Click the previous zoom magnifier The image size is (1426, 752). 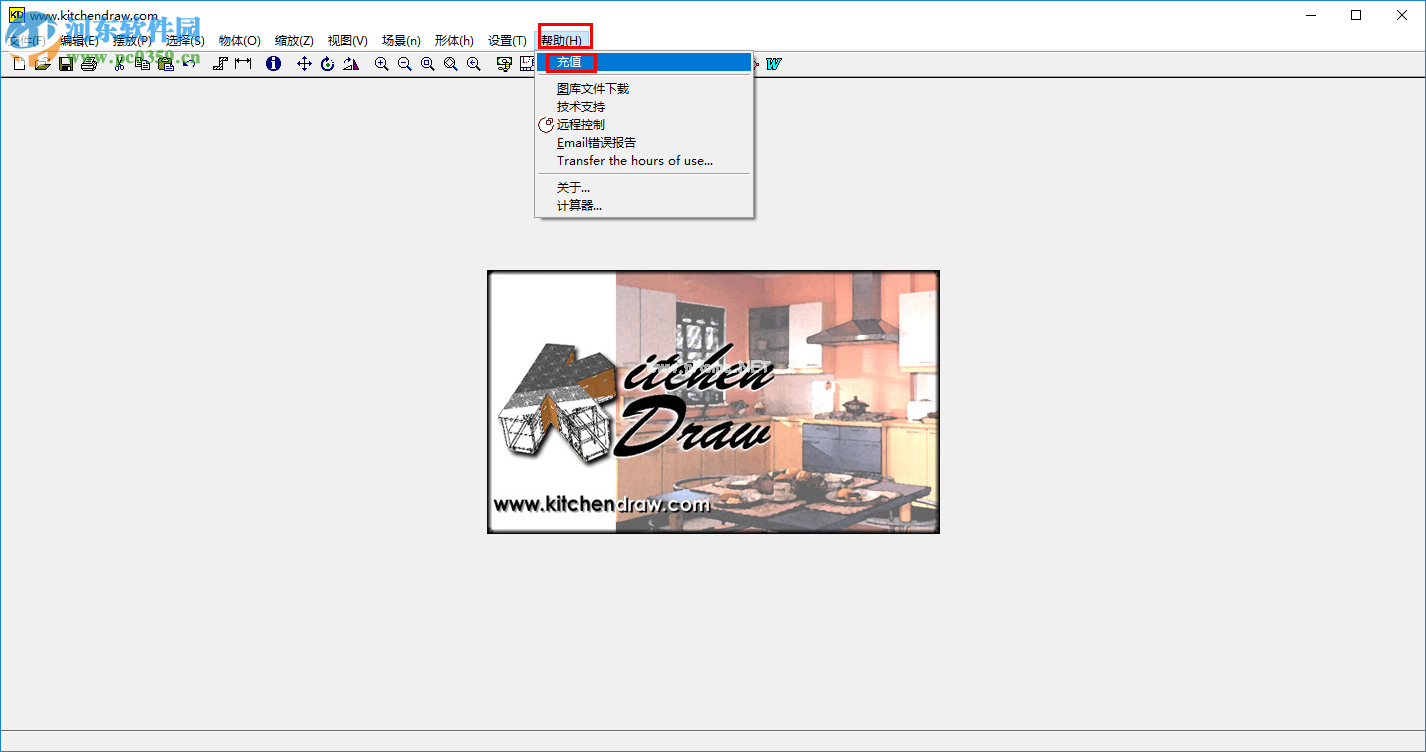pyautogui.click(x=473, y=64)
